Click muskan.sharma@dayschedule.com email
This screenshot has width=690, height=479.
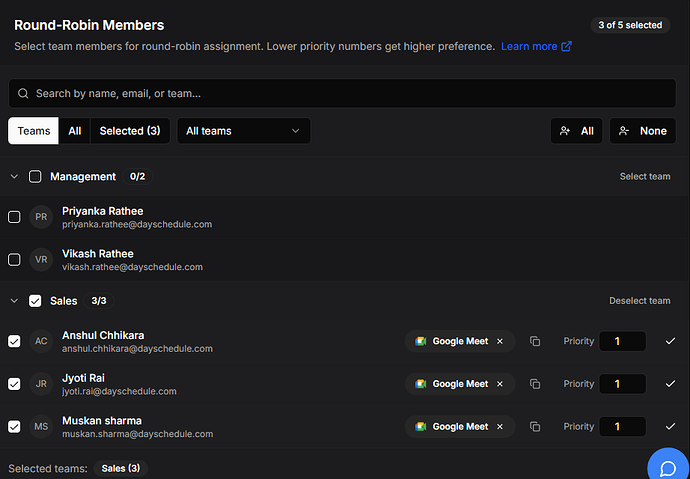point(138,434)
